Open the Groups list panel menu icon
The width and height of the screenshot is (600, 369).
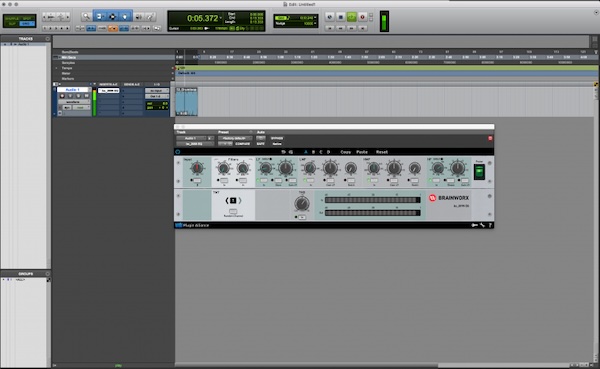point(48,274)
